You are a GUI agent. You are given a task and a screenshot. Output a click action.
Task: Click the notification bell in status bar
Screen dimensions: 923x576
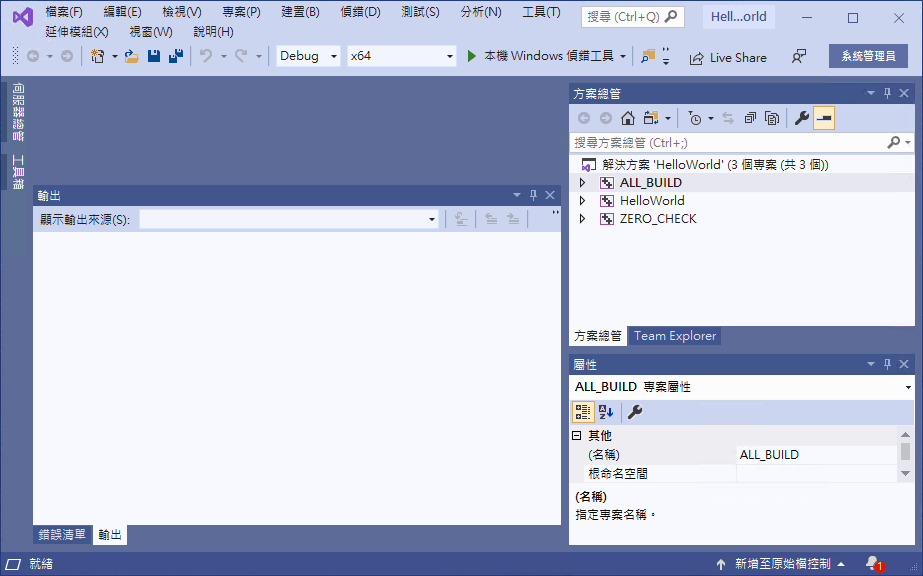[x=873, y=563]
